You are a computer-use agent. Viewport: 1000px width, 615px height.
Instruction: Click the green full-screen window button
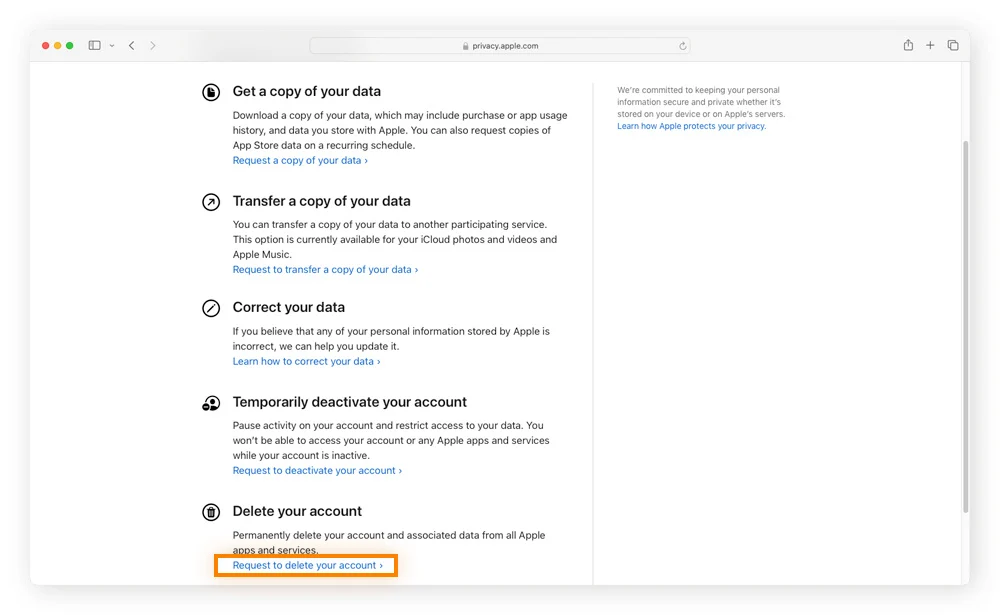70,46
